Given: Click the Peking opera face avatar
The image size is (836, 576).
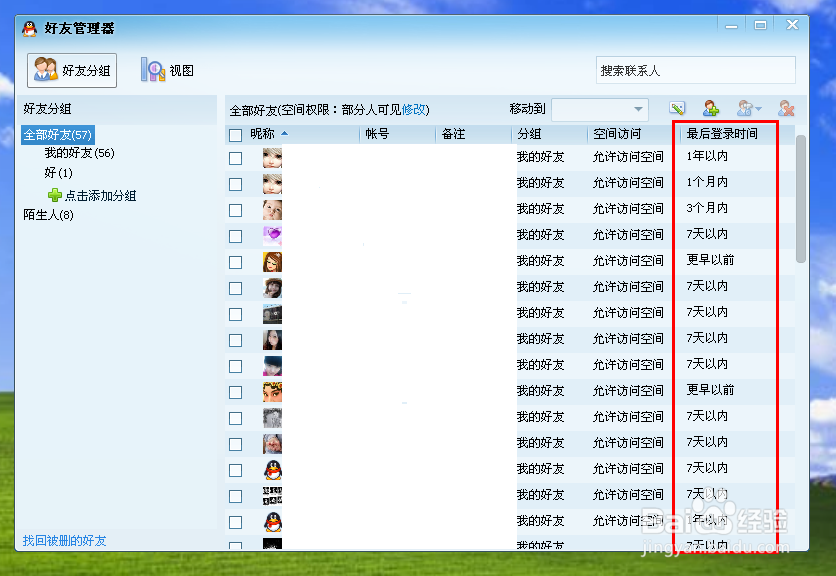Looking at the screenshot, I should pos(272,392).
